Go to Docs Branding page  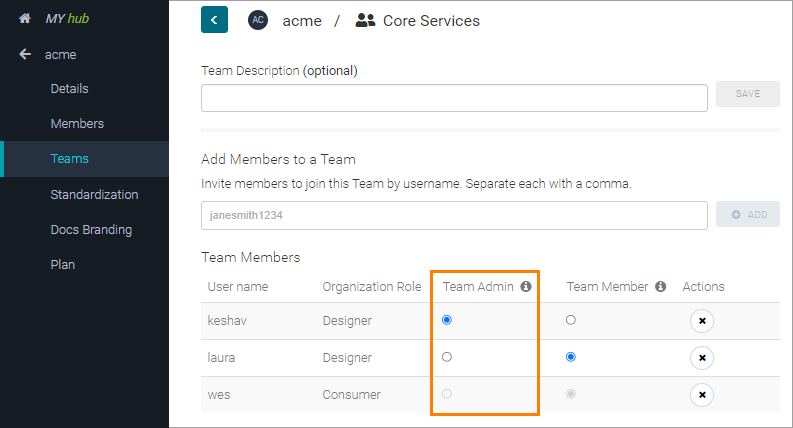click(x=91, y=230)
